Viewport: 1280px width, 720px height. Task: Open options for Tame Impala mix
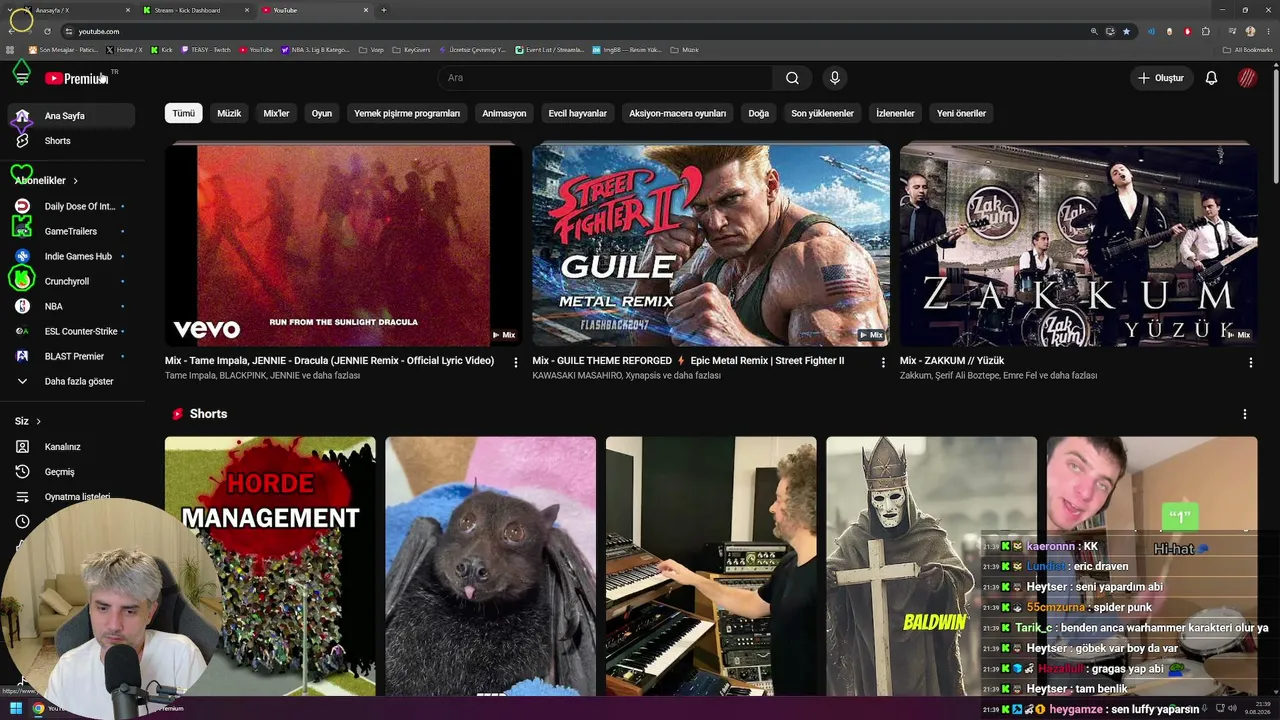(x=516, y=362)
